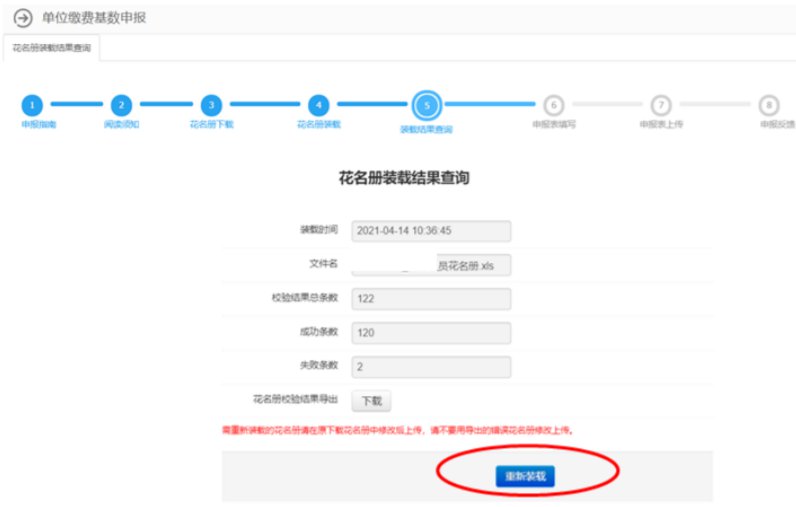The width and height of the screenshot is (796, 507).
Task: Click the 申报表填写 step label
Action: point(554,124)
